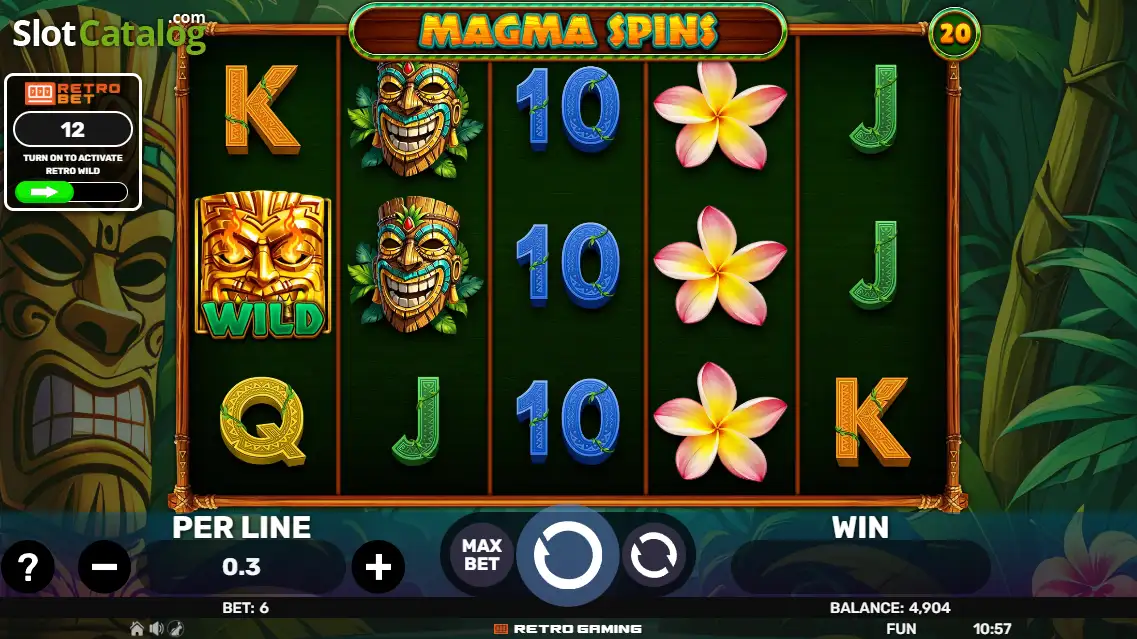Click the balance 4,904 display
Viewport: 1137px width, 639px height.
point(890,608)
